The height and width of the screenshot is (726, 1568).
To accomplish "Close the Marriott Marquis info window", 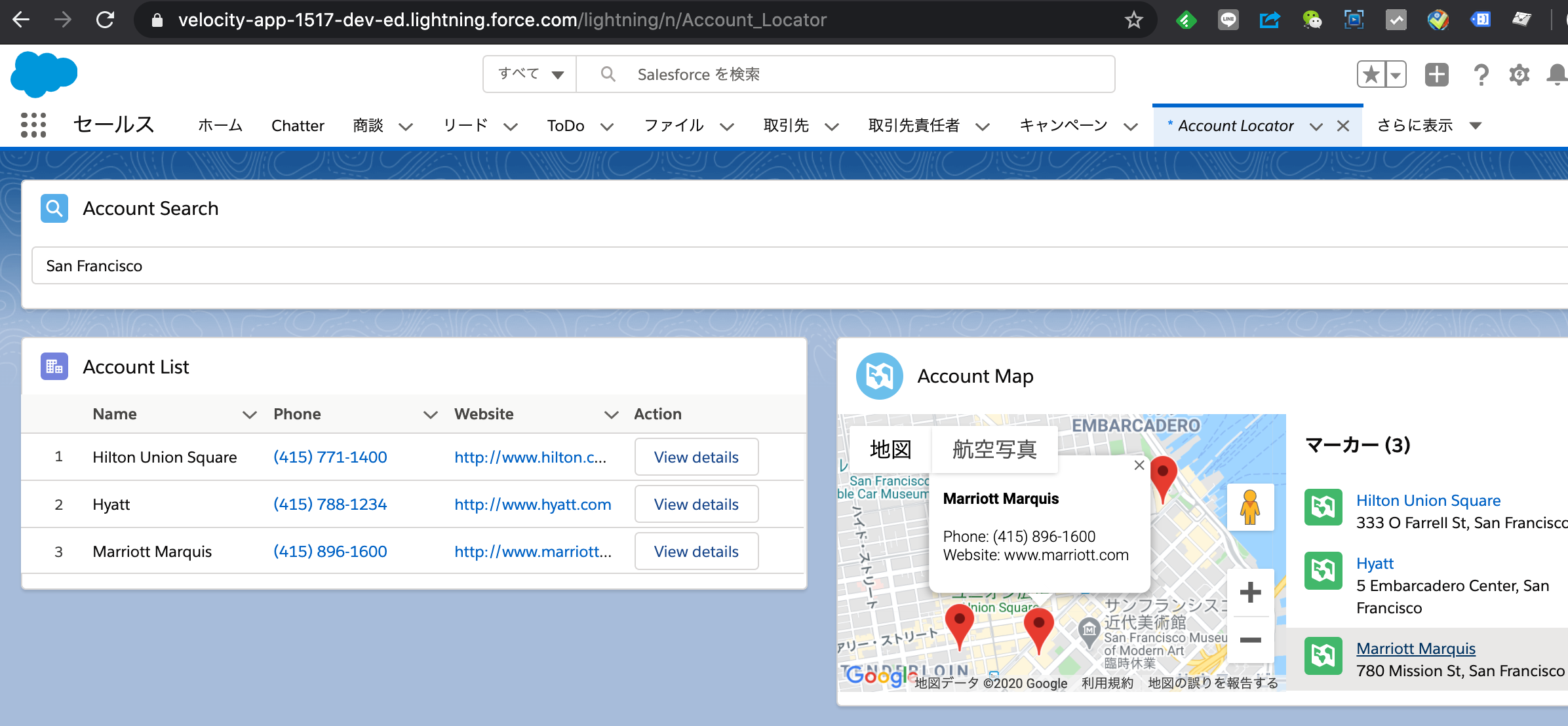I will pyautogui.click(x=1139, y=465).
